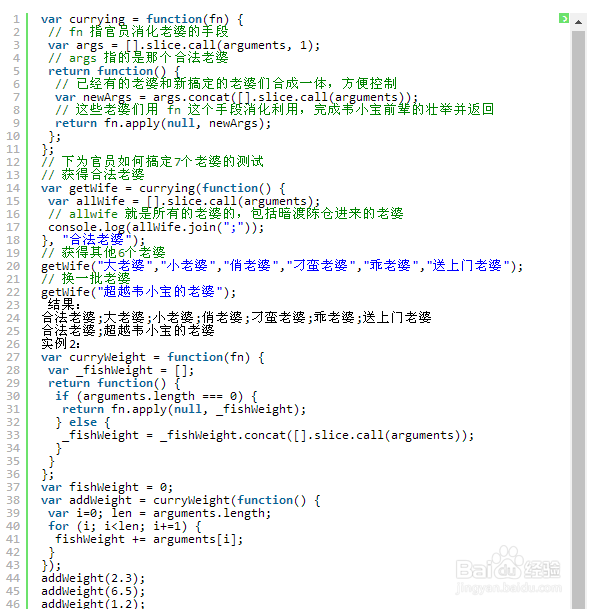The image size is (594, 609).
Task: Click the line 'addWeight(2.3);'
Action: (93, 578)
